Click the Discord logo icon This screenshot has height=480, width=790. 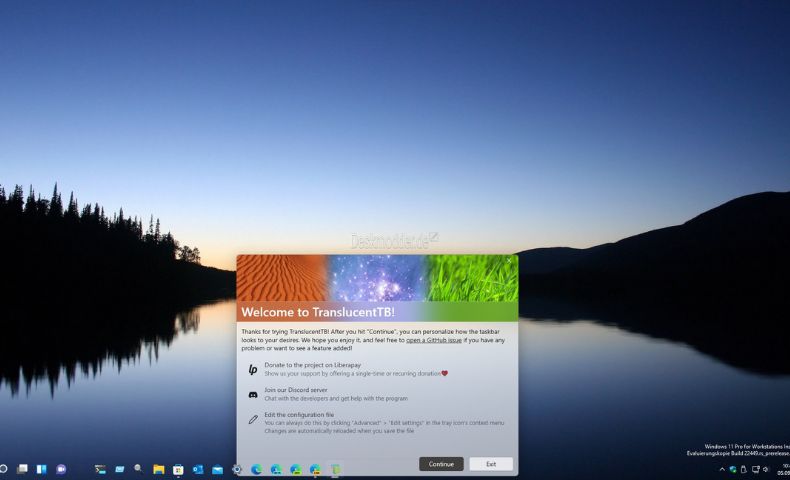(253, 394)
